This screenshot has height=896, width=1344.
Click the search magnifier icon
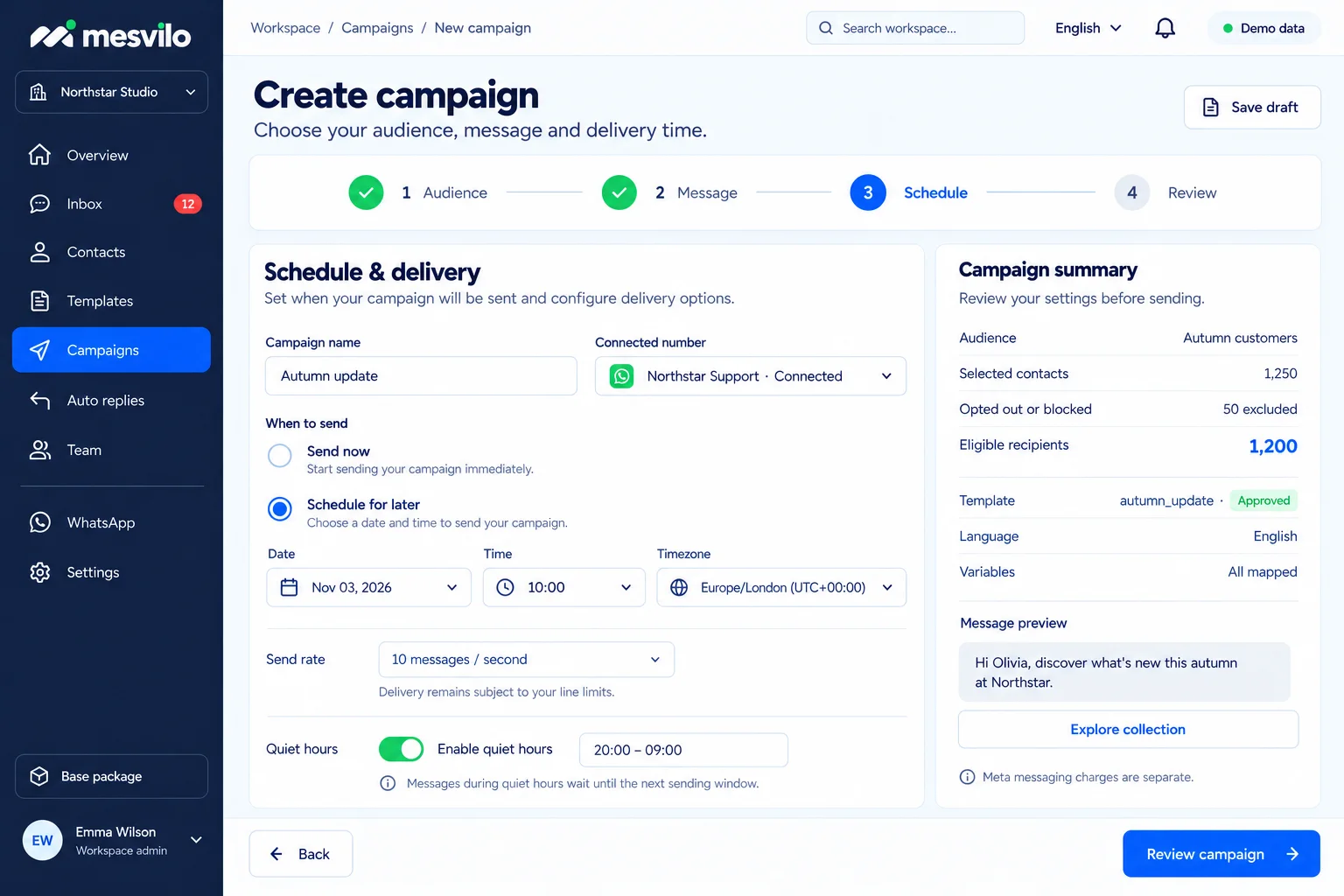[826, 28]
